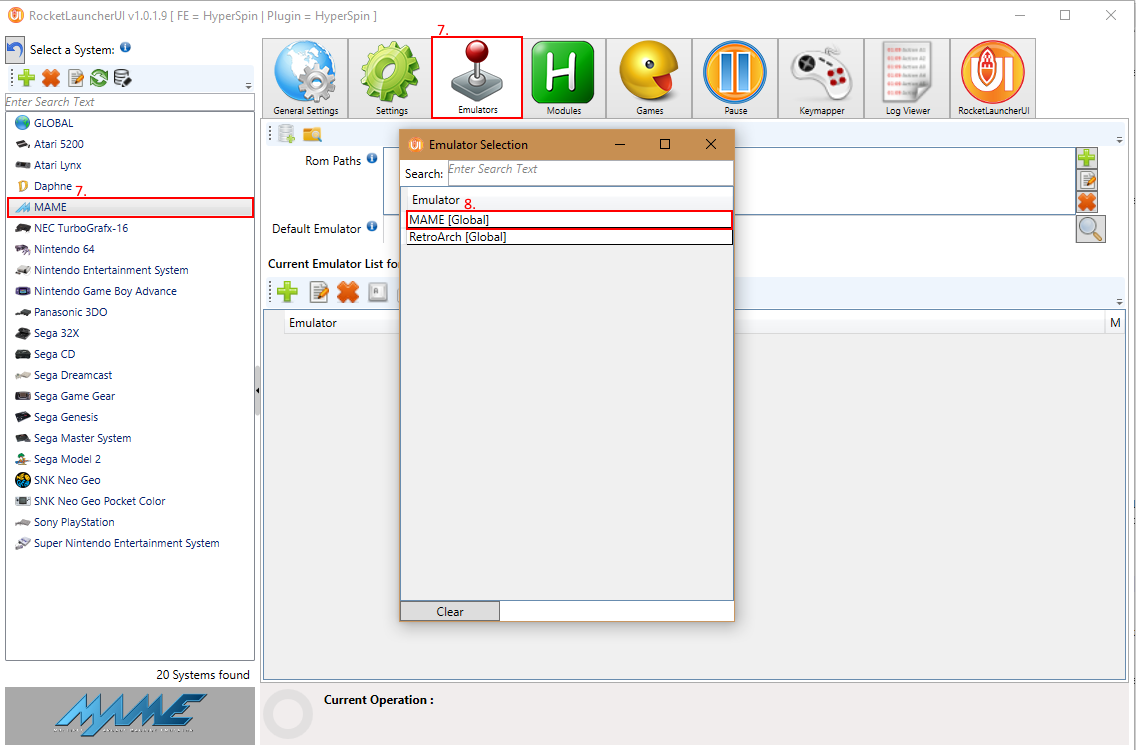The height and width of the screenshot is (750, 1136).
Task: Click the back arrow icon beside Select a System
Action: 14,50
